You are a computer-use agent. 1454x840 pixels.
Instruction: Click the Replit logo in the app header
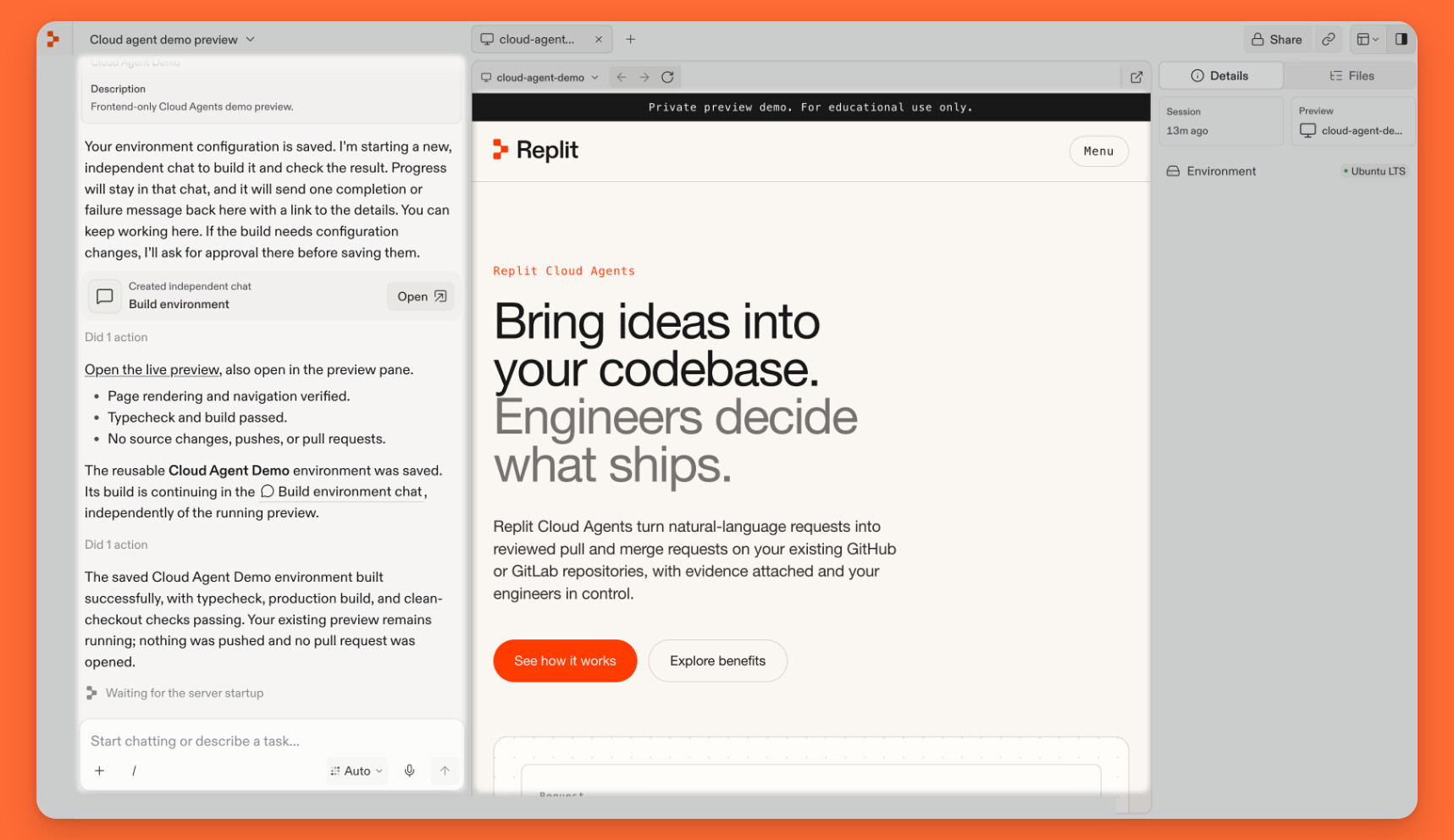coord(53,39)
